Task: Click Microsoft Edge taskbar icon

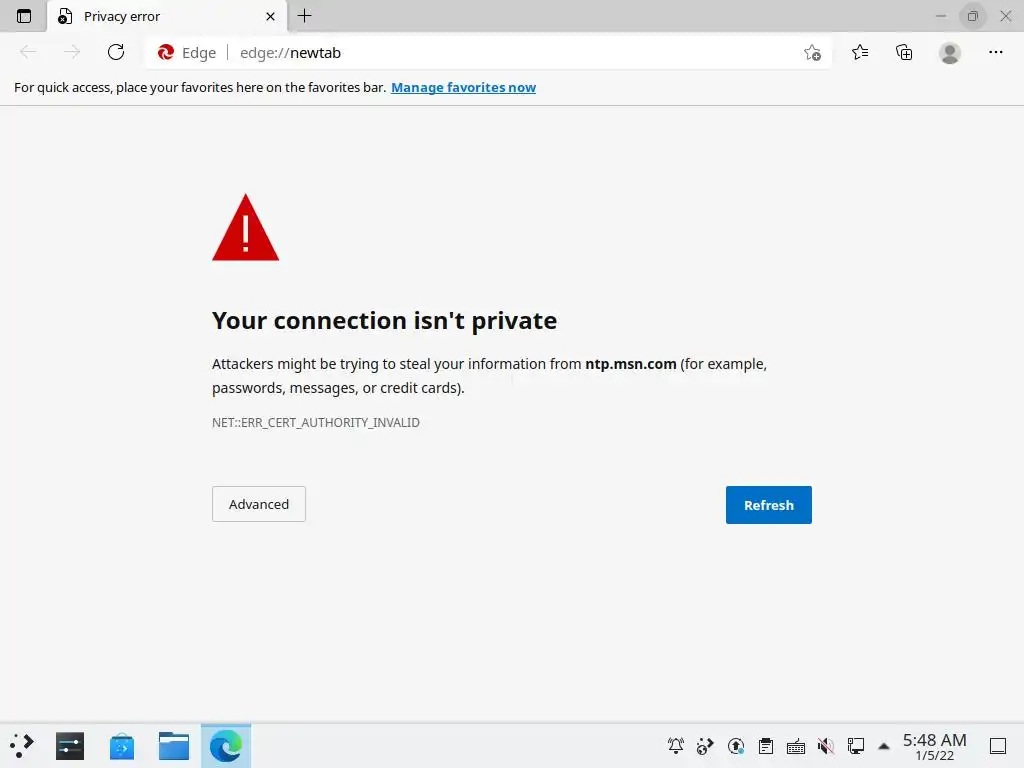Action: click(x=226, y=746)
